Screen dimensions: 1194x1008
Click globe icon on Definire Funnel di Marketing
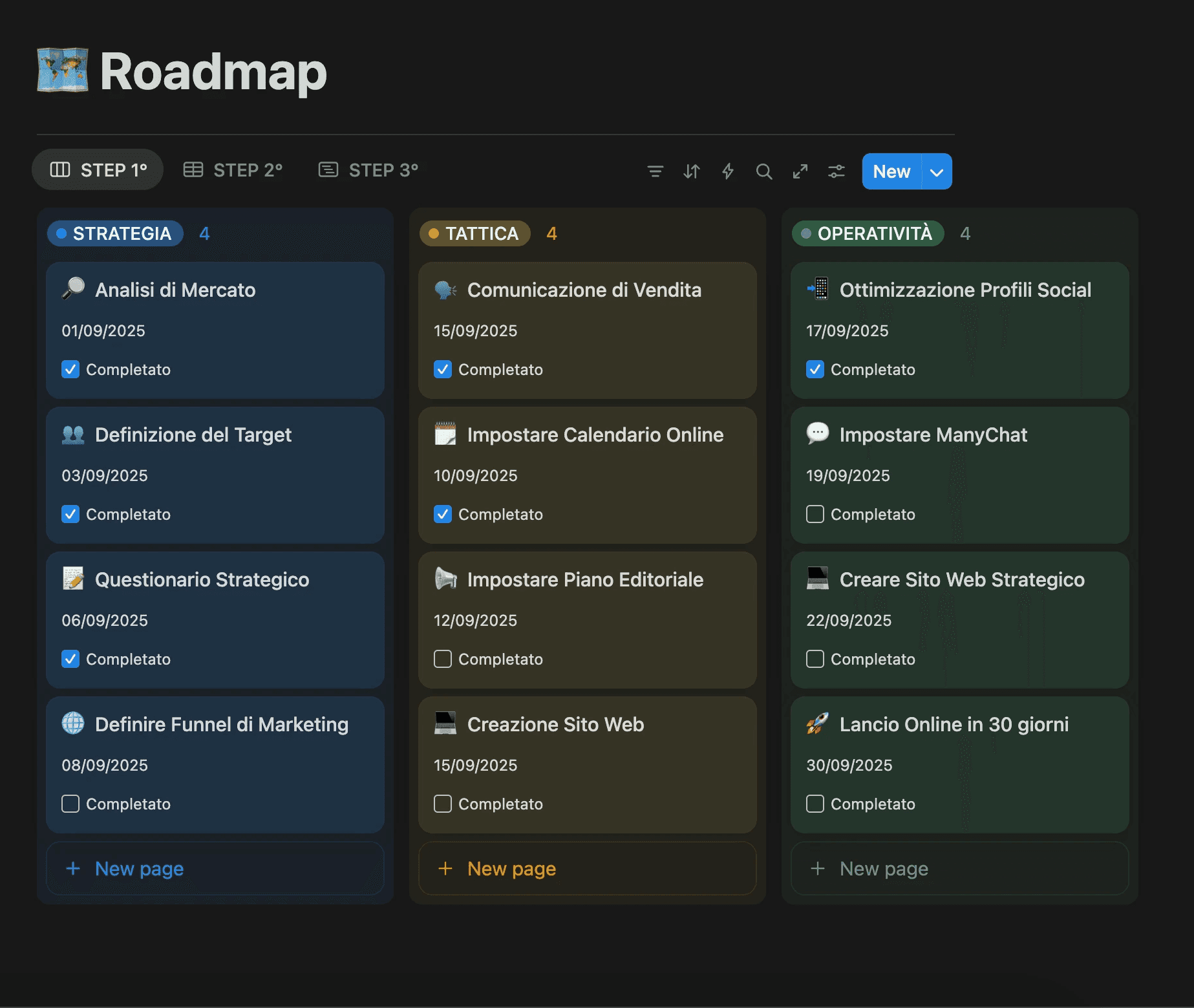click(x=73, y=723)
